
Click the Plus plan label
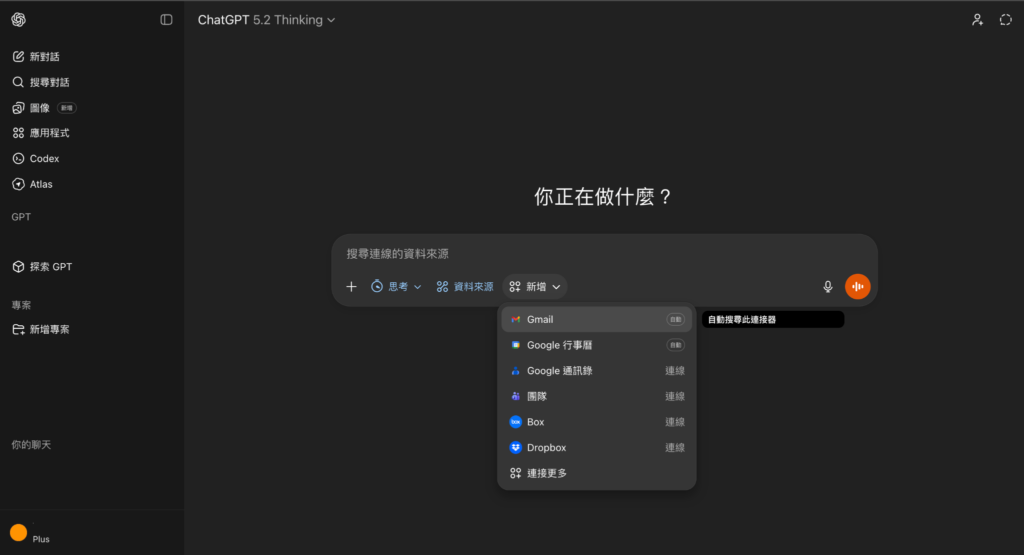[41, 539]
